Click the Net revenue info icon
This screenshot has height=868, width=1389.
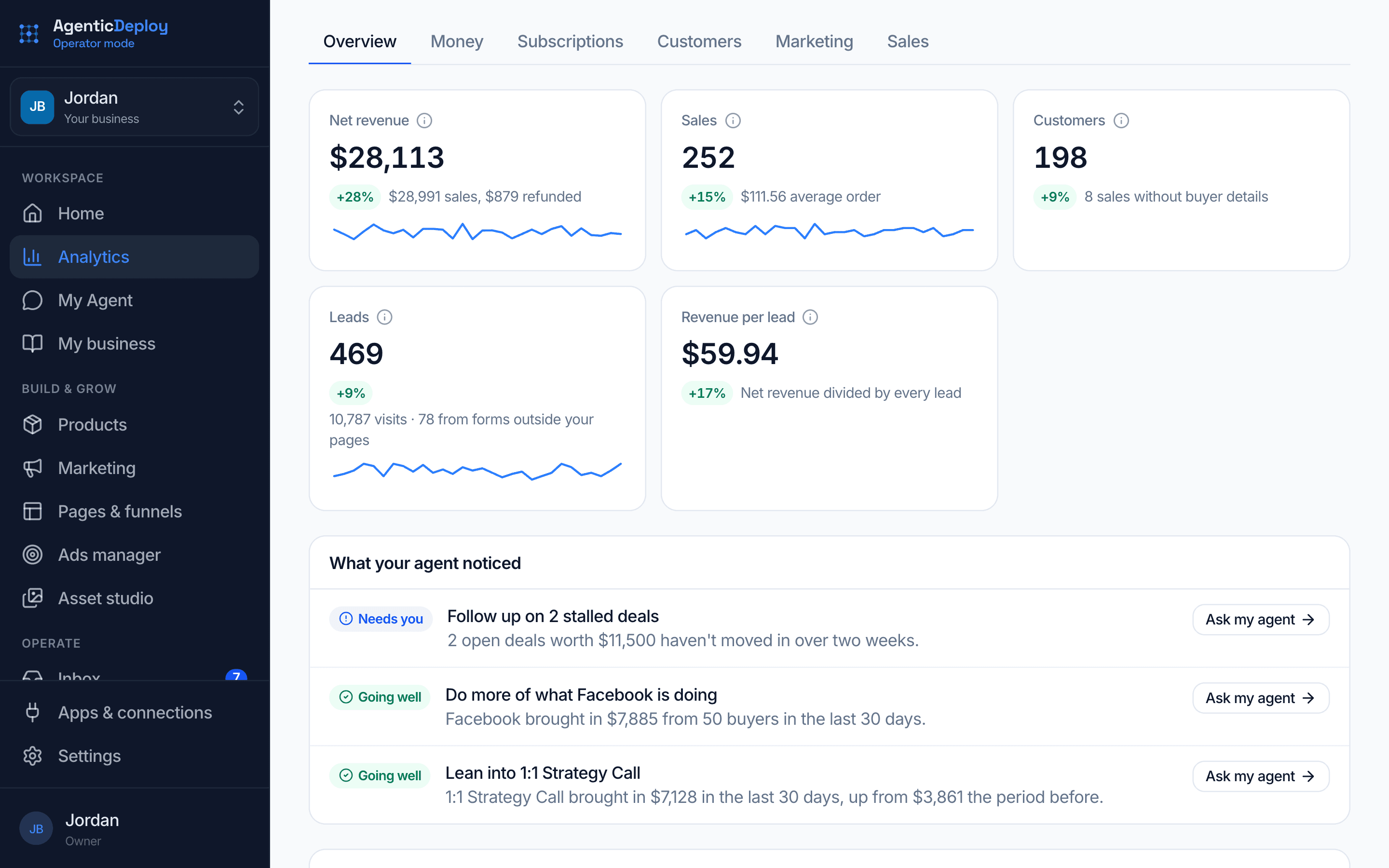(x=424, y=121)
